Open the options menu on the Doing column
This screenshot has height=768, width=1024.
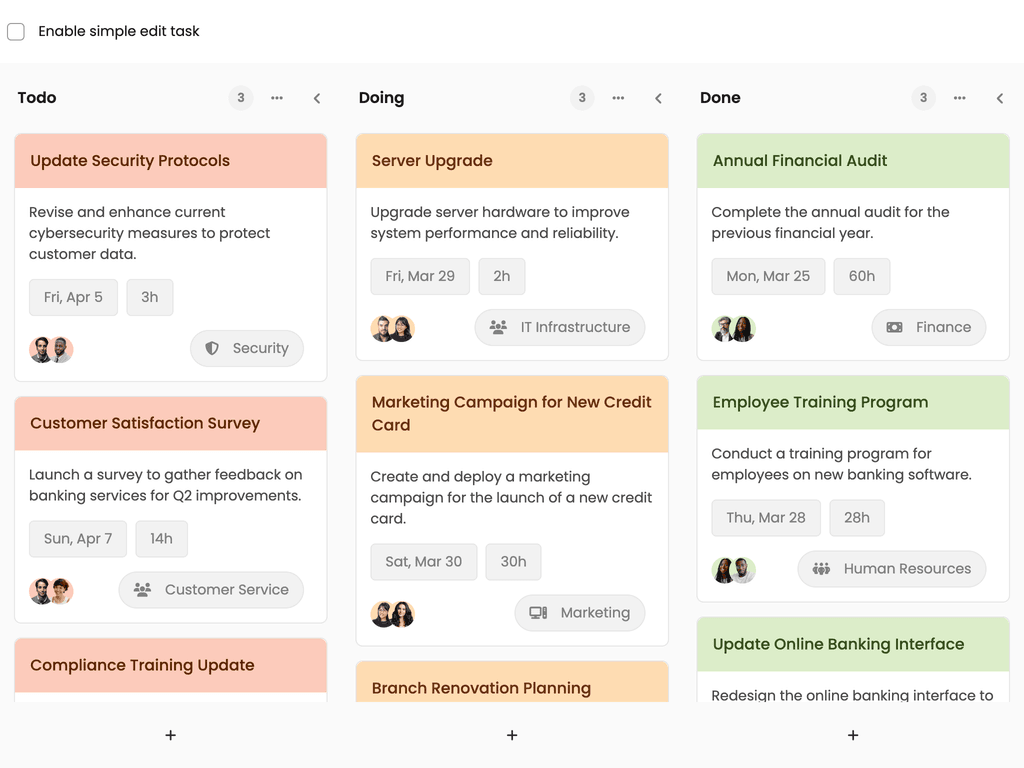[618, 98]
